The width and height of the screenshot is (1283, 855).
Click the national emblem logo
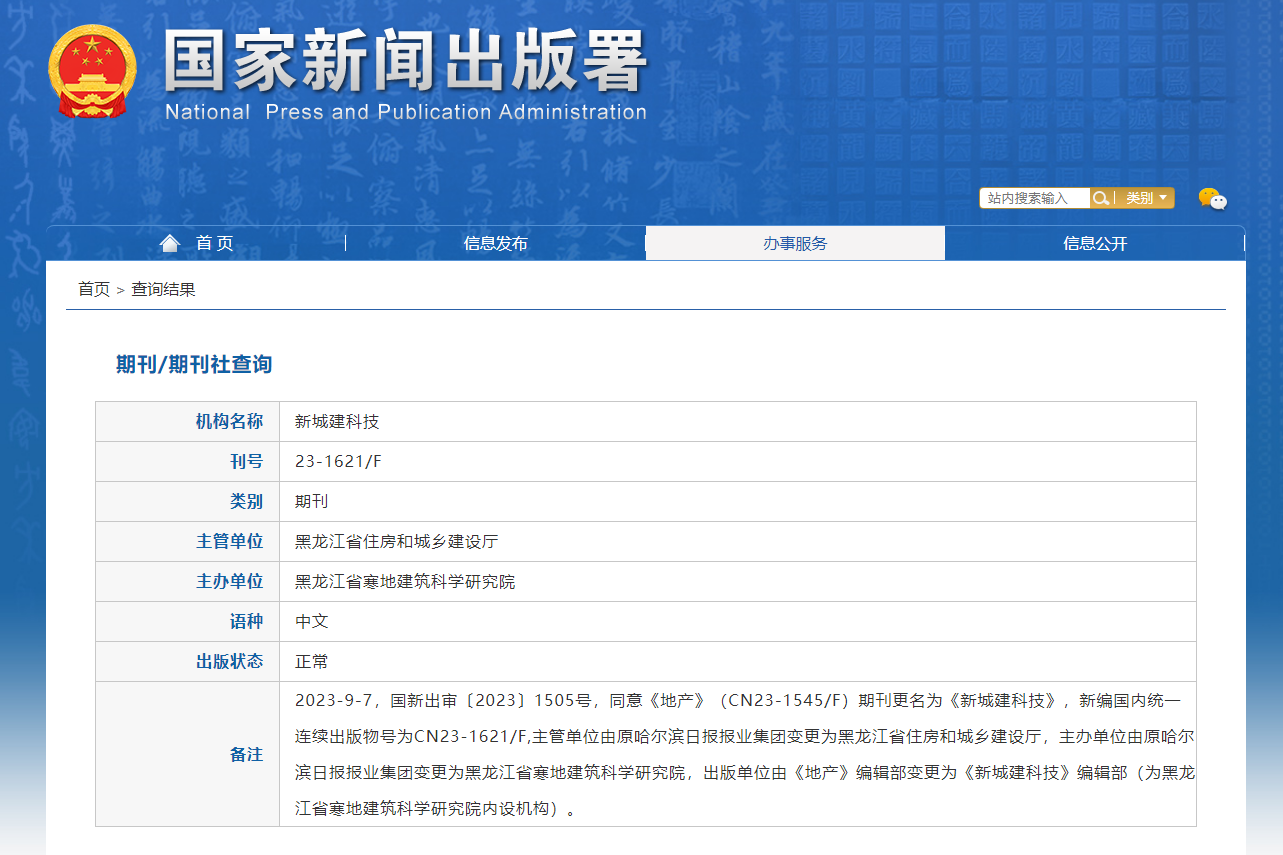(x=91, y=72)
